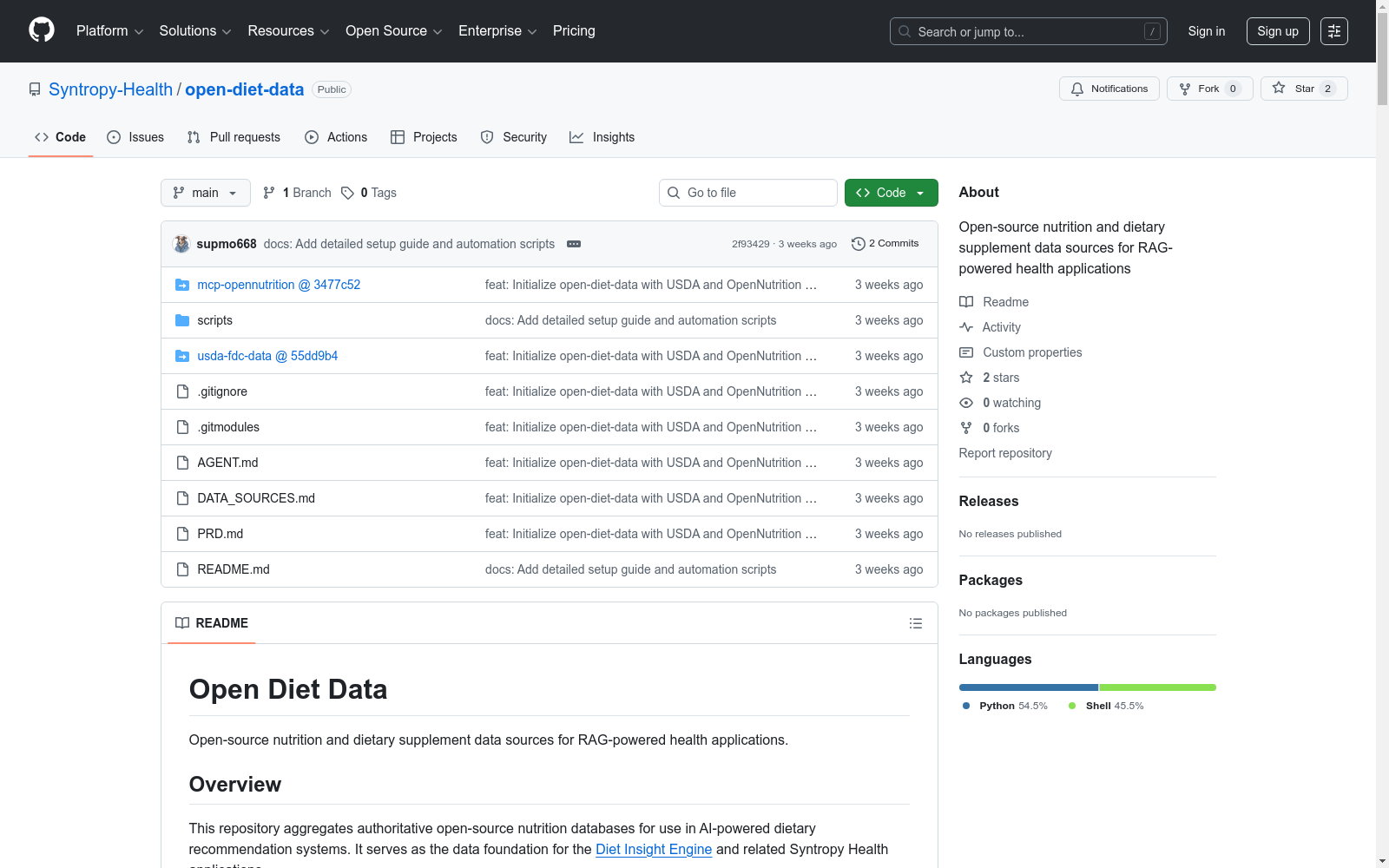Go to the Security tab

click(514, 137)
